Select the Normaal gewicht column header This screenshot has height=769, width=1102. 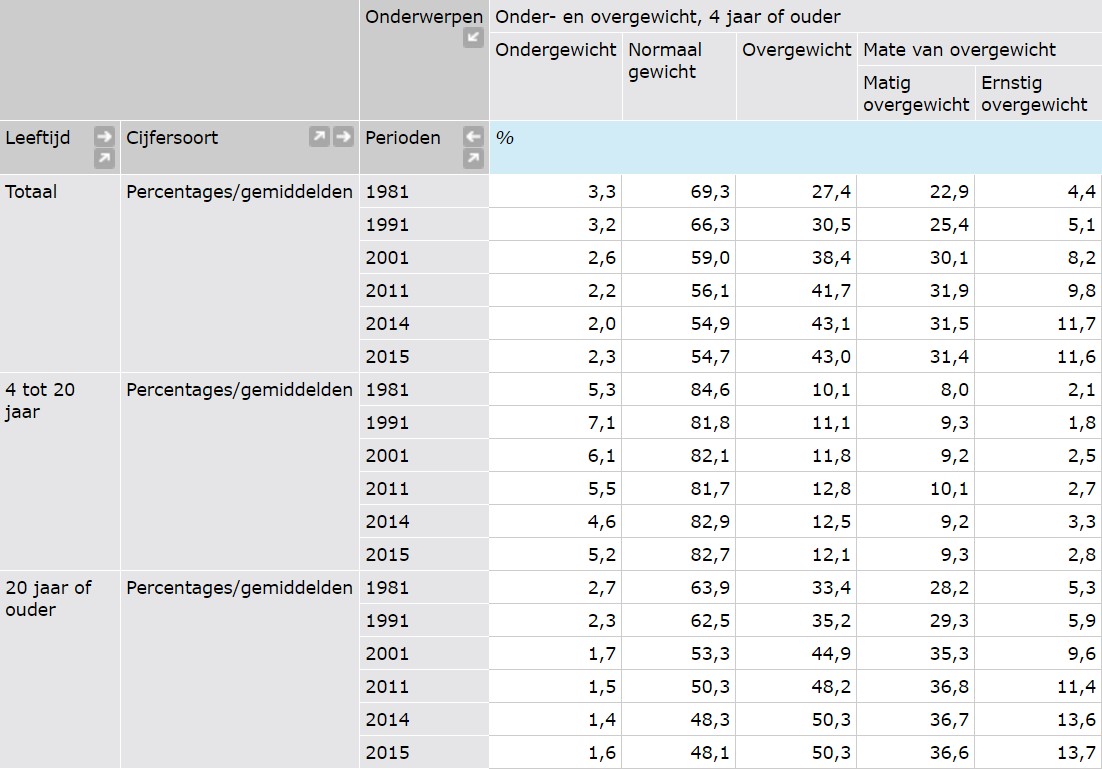click(665, 61)
